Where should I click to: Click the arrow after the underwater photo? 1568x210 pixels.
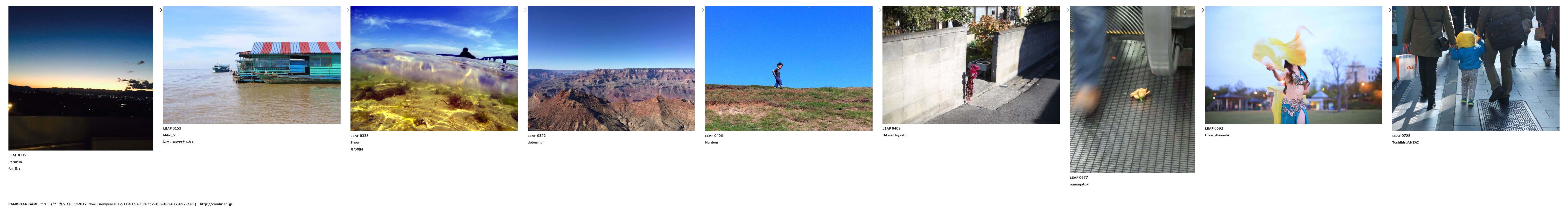click(523, 10)
